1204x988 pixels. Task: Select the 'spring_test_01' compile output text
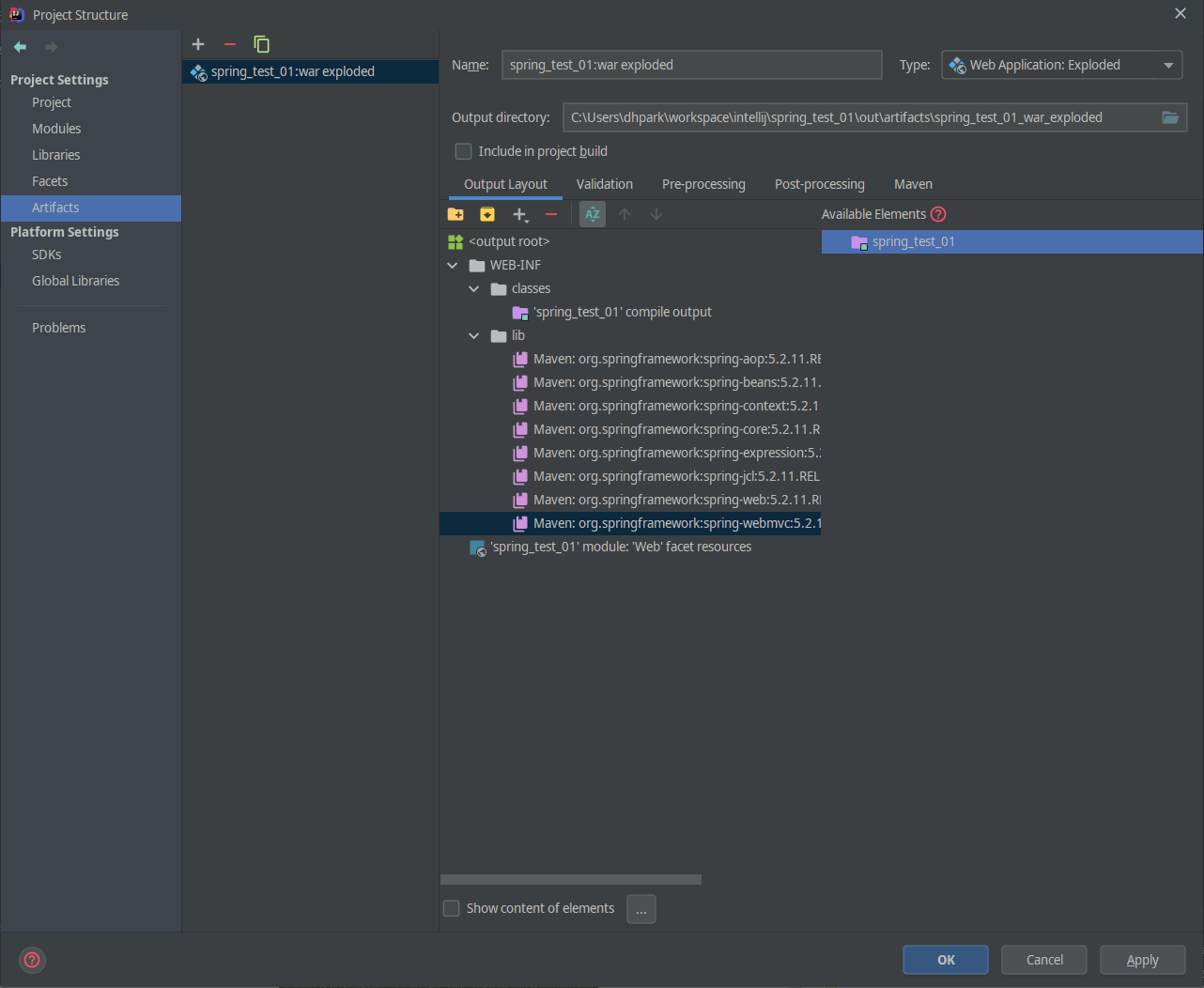[x=623, y=312]
